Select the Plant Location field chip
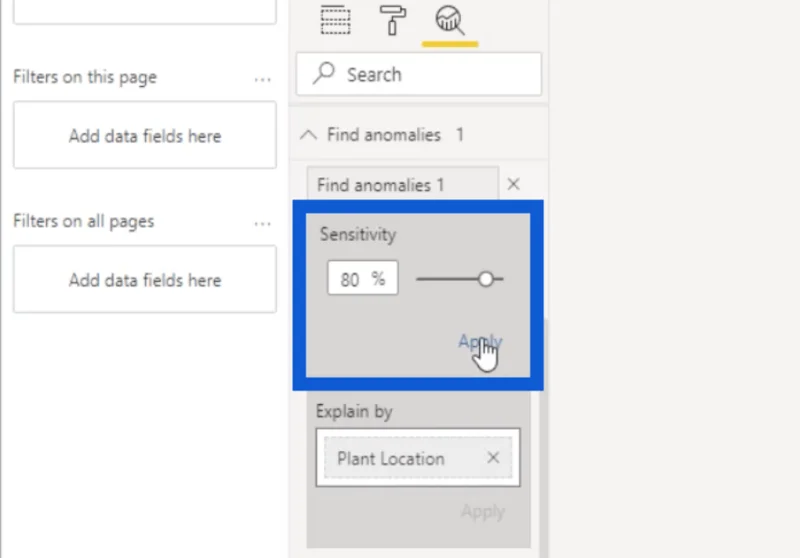The height and width of the screenshot is (558, 800). click(418, 458)
